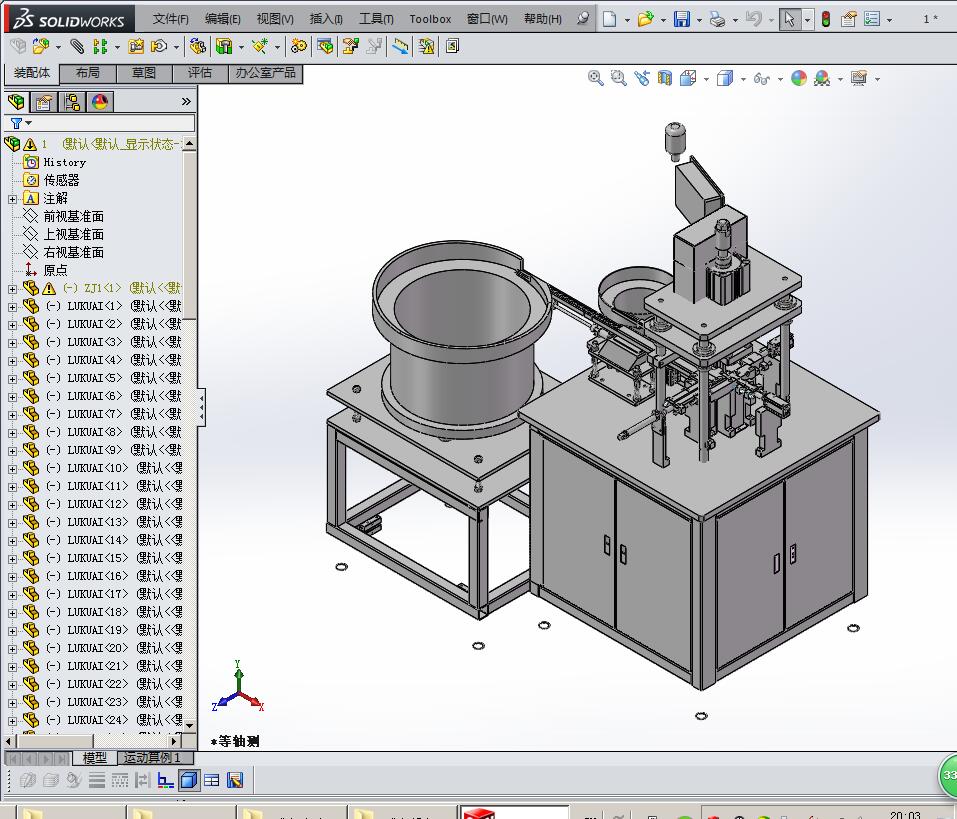Click the Edit Appearance color ball
957x819 pixels.
tap(798, 77)
